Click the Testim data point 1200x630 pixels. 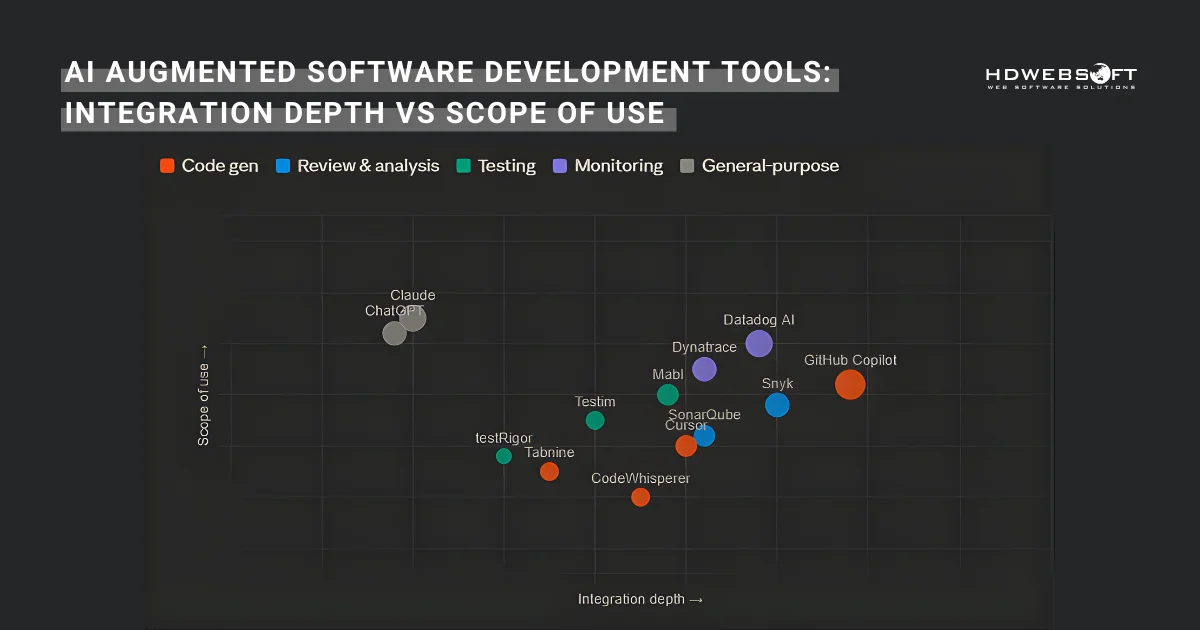coord(595,421)
